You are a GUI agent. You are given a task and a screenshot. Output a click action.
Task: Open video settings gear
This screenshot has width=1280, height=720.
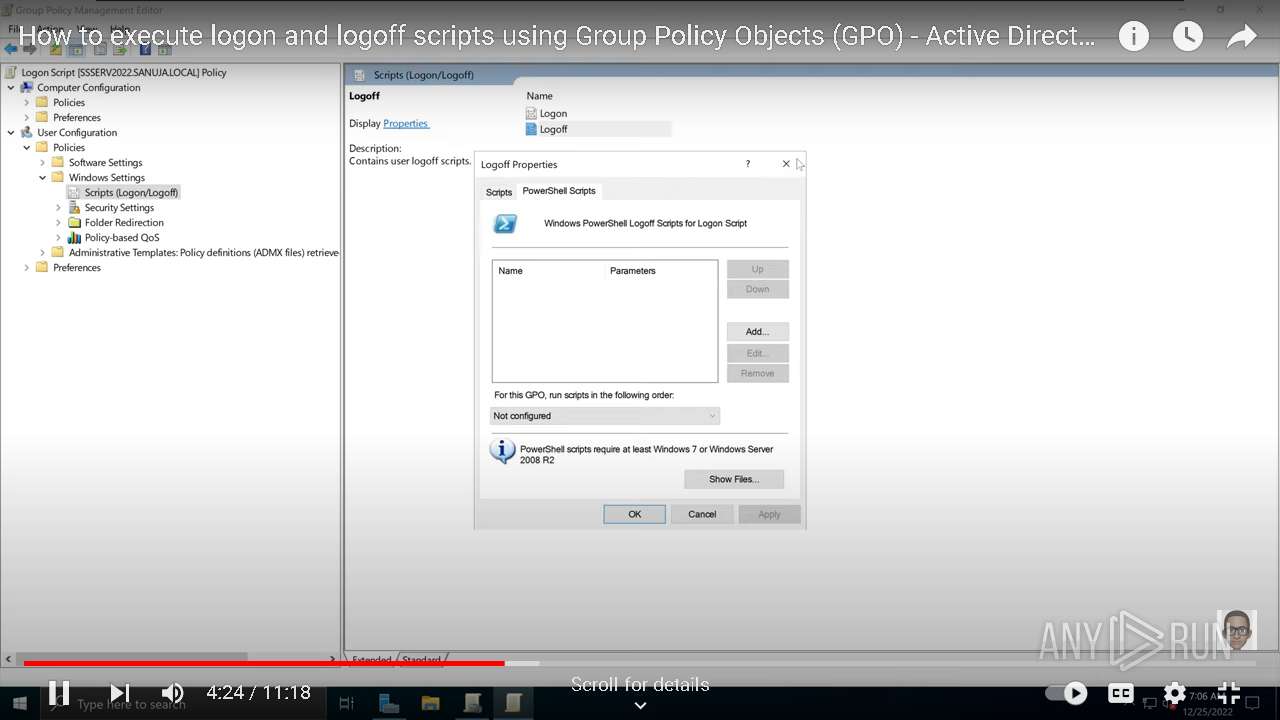pos(1175,693)
